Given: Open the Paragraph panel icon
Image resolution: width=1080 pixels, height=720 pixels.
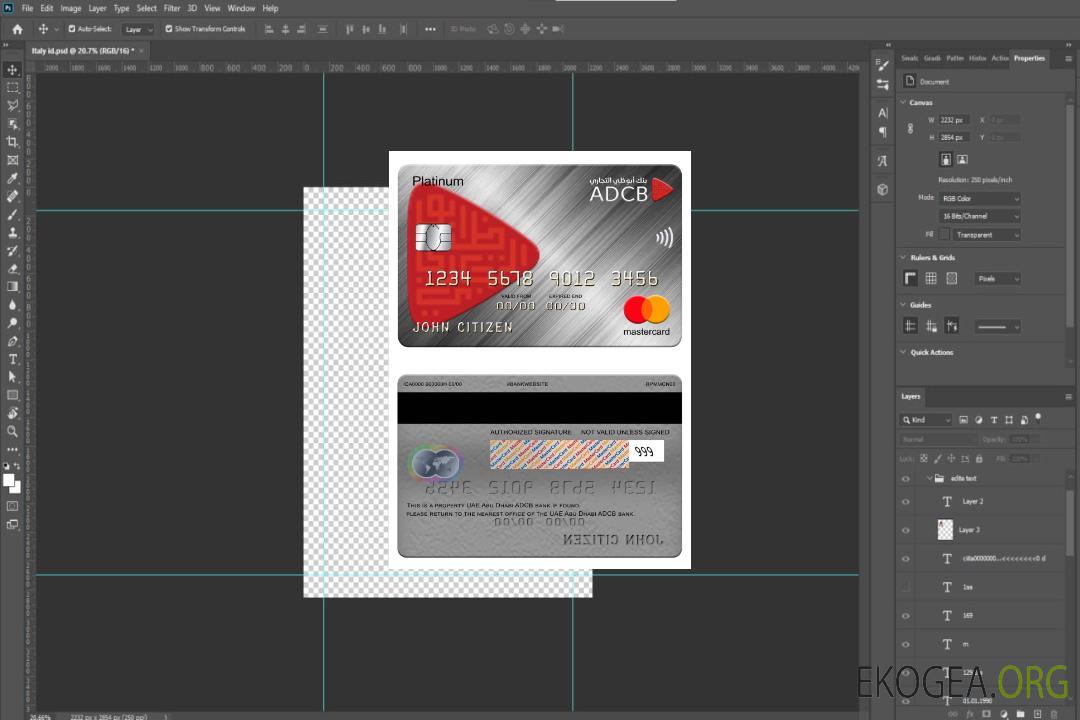Looking at the screenshot, I should coord(883,132).
